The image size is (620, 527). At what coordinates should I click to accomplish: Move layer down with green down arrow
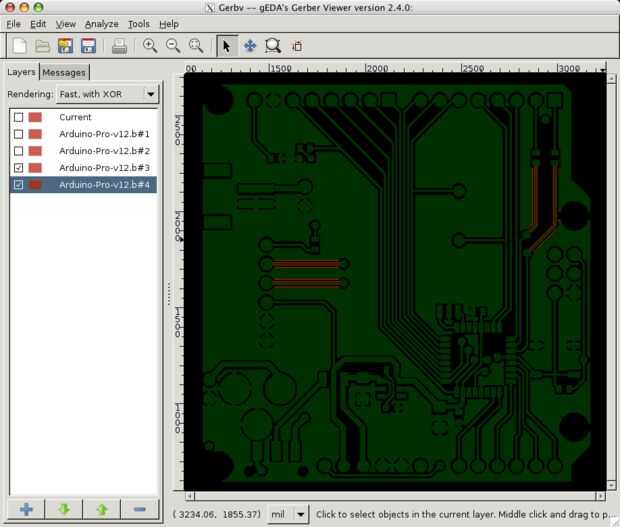coord(64,509)
